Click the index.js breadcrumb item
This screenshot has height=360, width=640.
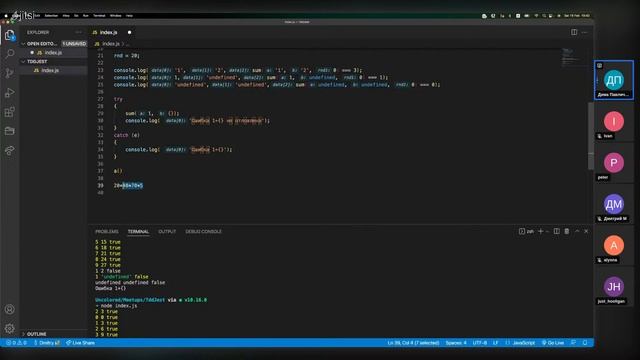pyautogui.click(x=107, y=44)
